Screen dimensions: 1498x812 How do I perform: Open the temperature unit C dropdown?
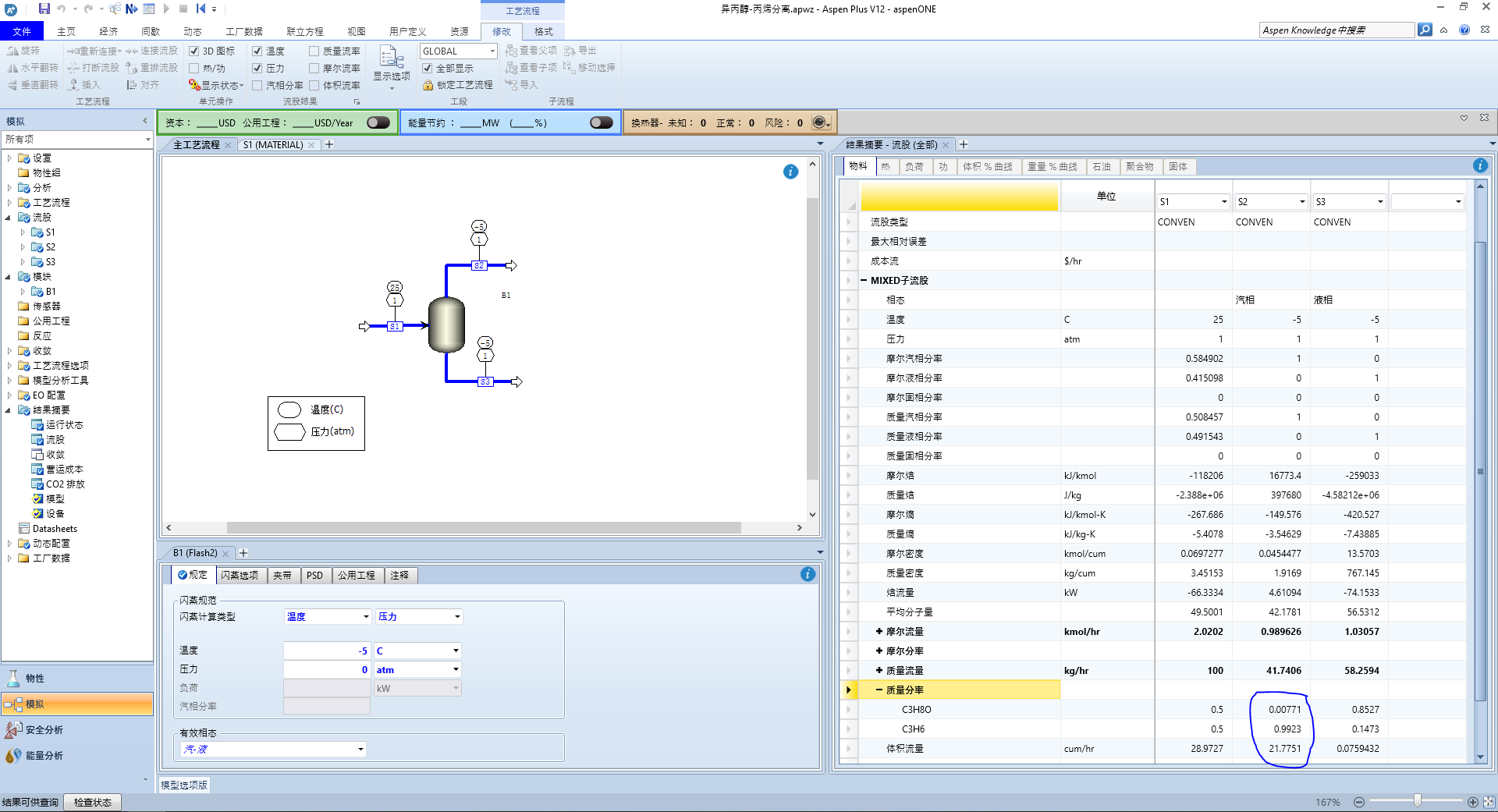coord(456,651)
